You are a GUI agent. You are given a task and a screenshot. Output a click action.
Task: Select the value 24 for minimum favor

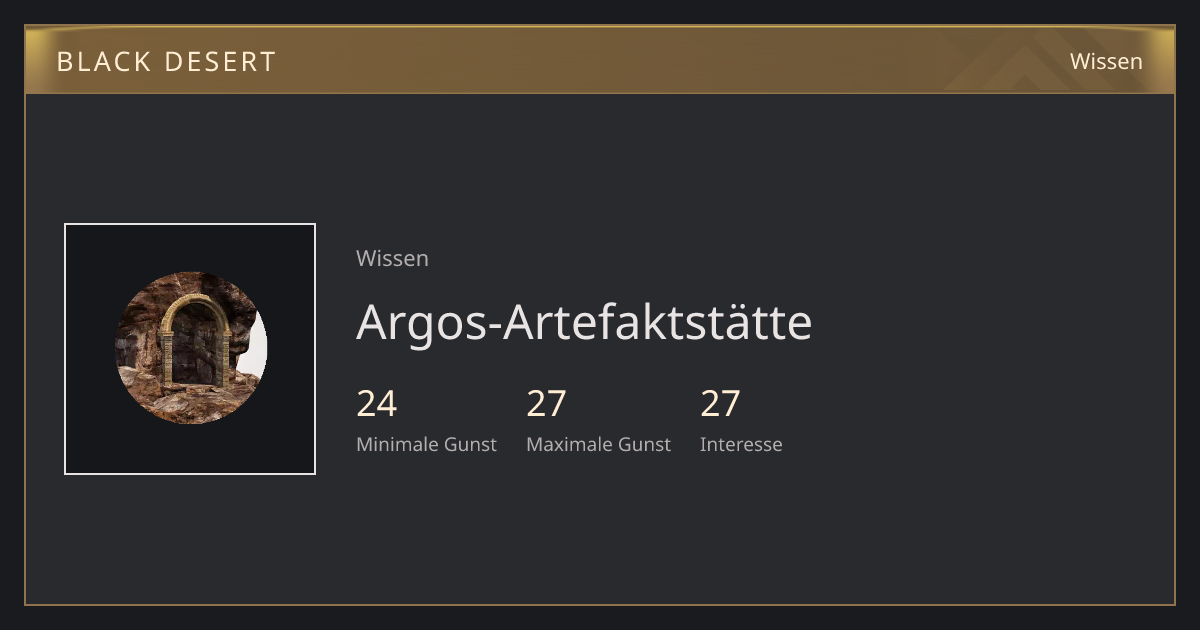pyautogui.click(x=377, y=404)
